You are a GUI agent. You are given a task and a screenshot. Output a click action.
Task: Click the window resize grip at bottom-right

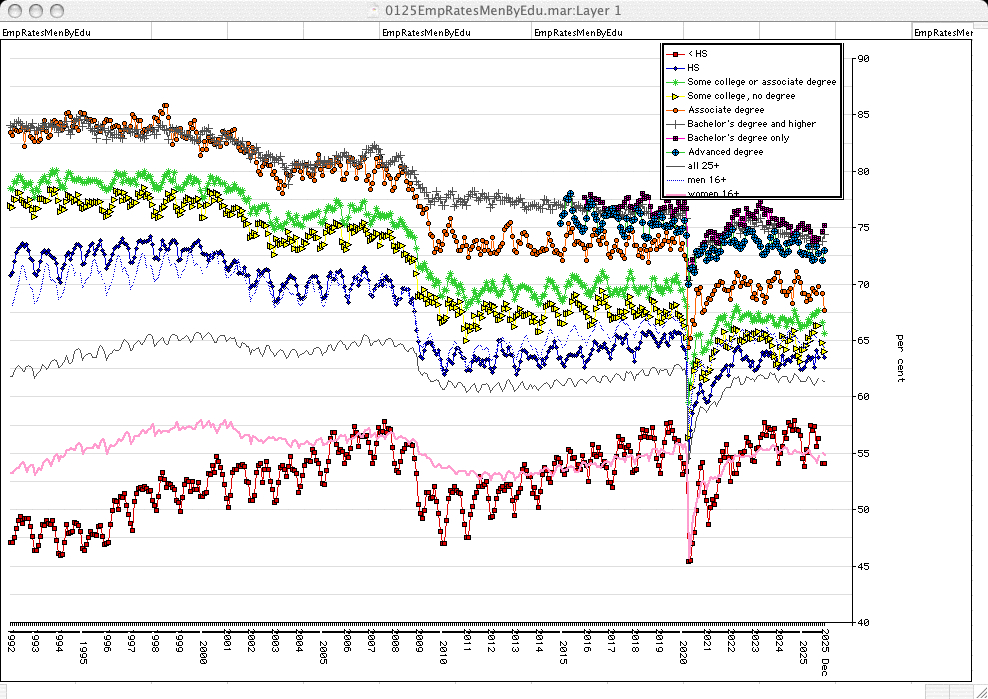(x=979, y=690)
